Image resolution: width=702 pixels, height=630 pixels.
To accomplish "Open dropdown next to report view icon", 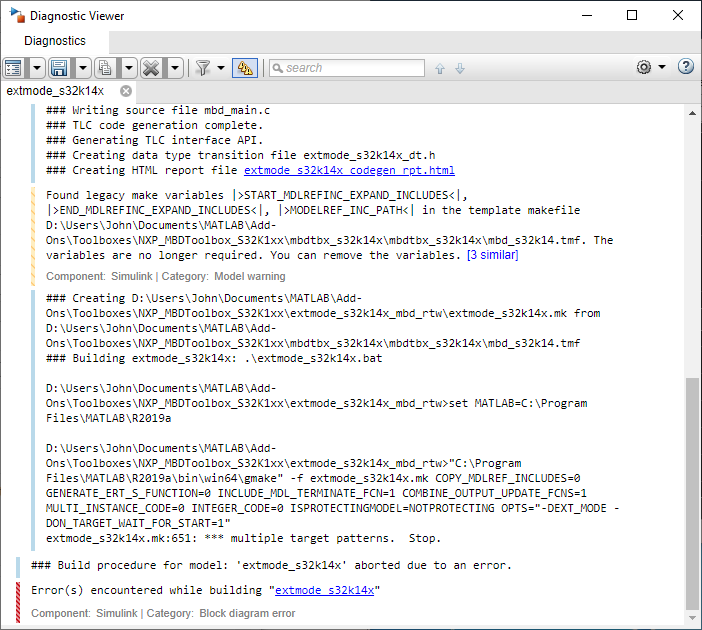I will (x=37, y=68).
